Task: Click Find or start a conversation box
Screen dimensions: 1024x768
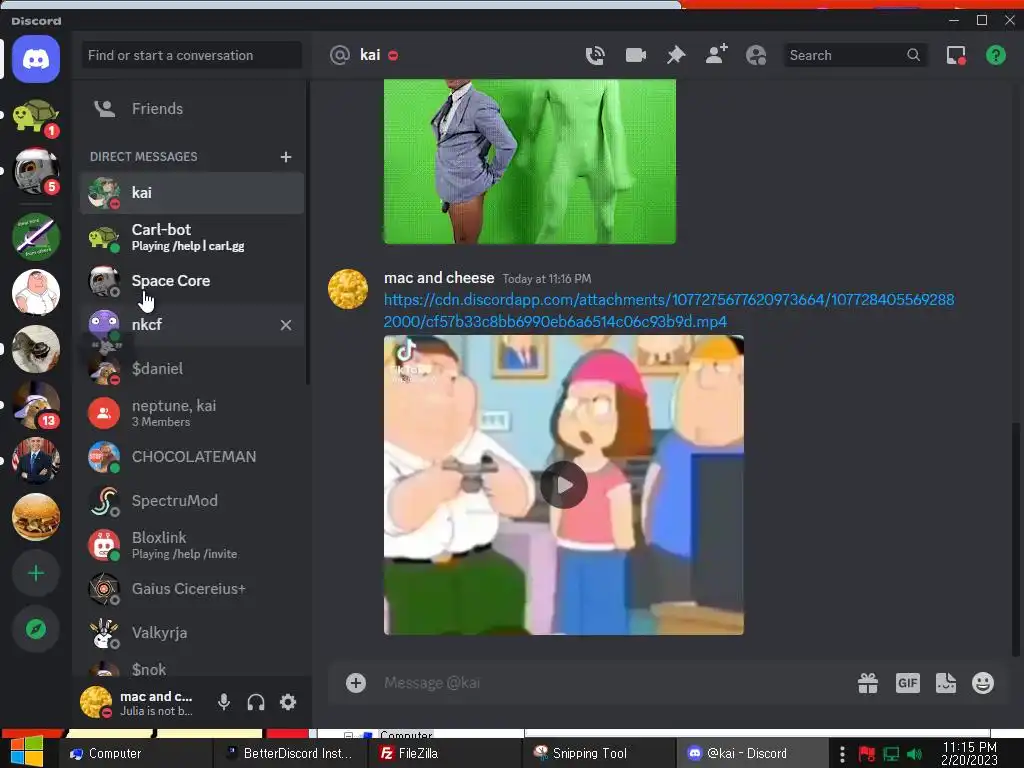Action: coord(191,56)
